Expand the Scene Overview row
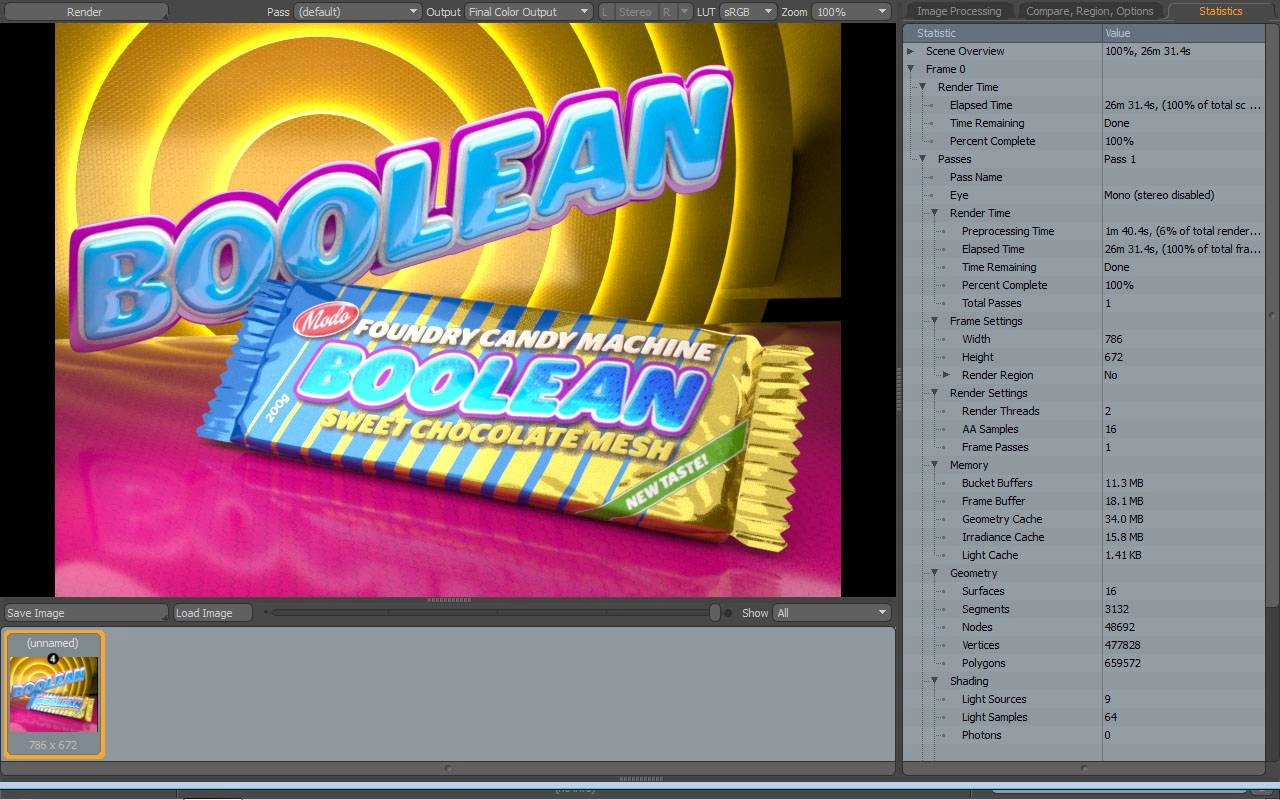Screen dimensions: 1280x800 (911, 51)
